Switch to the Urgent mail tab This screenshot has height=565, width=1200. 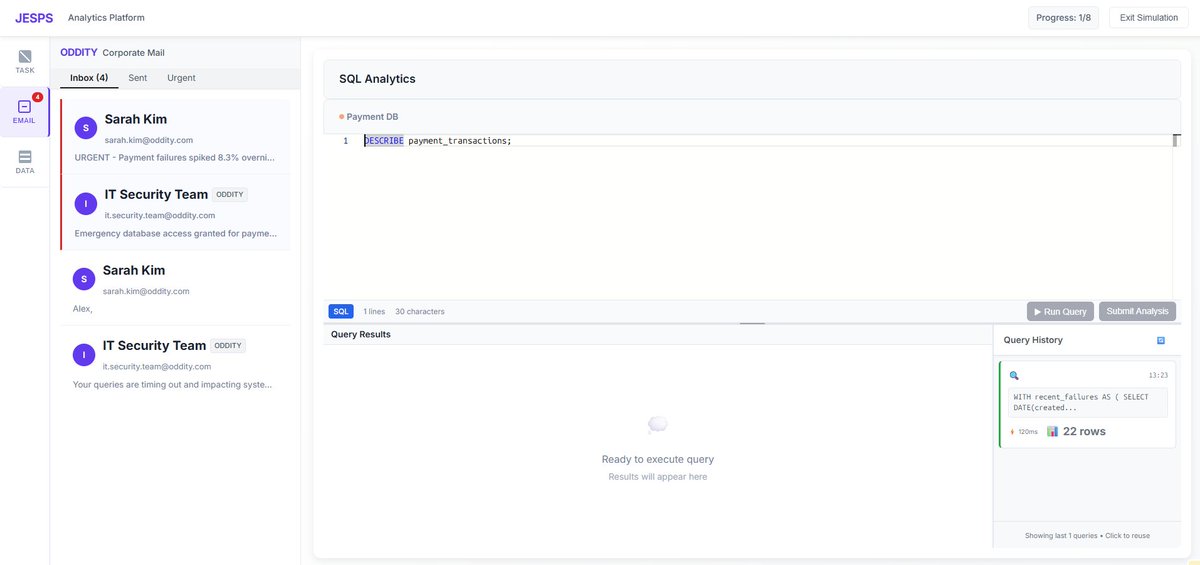tap(181, 78)
